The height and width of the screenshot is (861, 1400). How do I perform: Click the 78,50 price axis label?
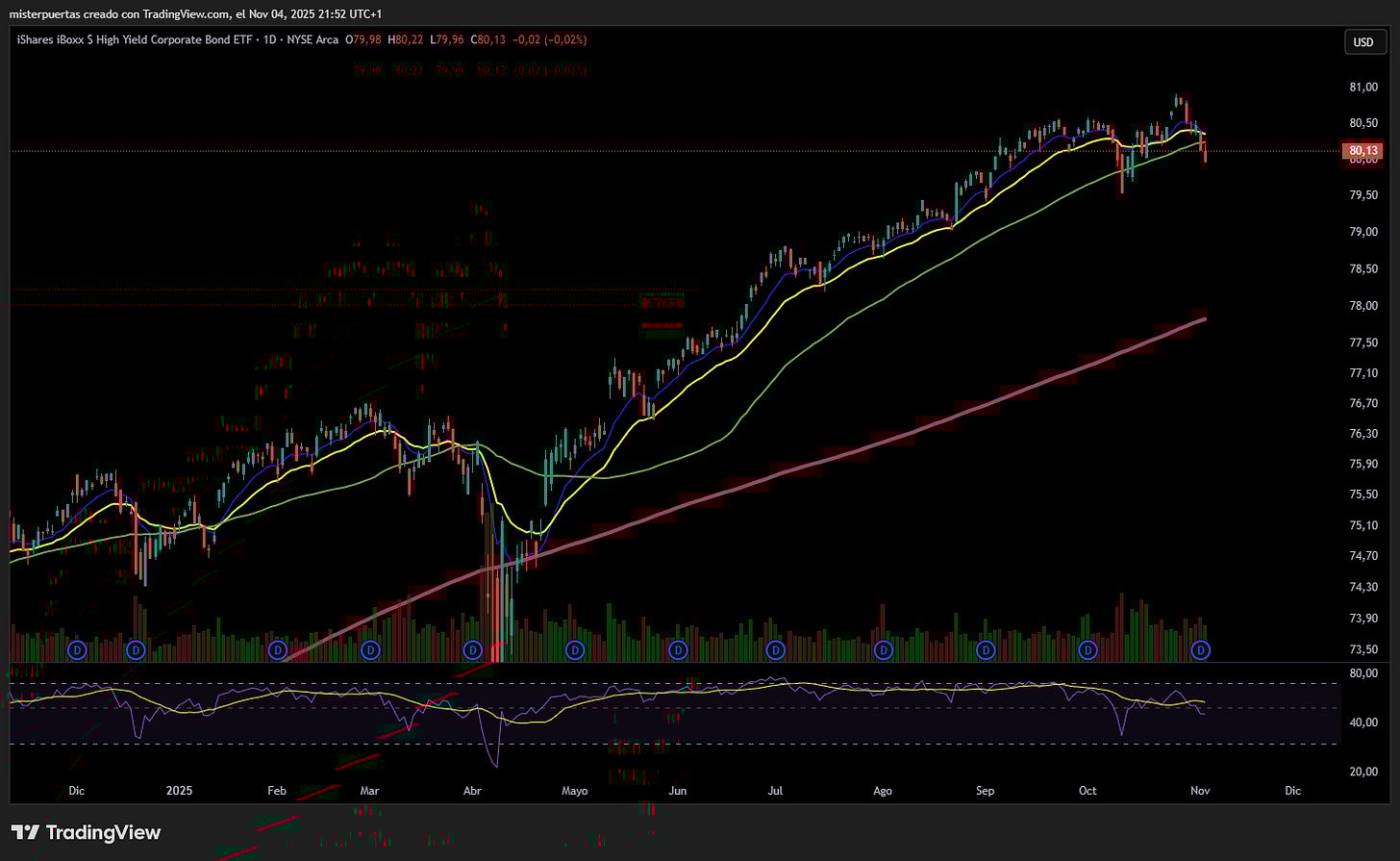pos(1362,269)
